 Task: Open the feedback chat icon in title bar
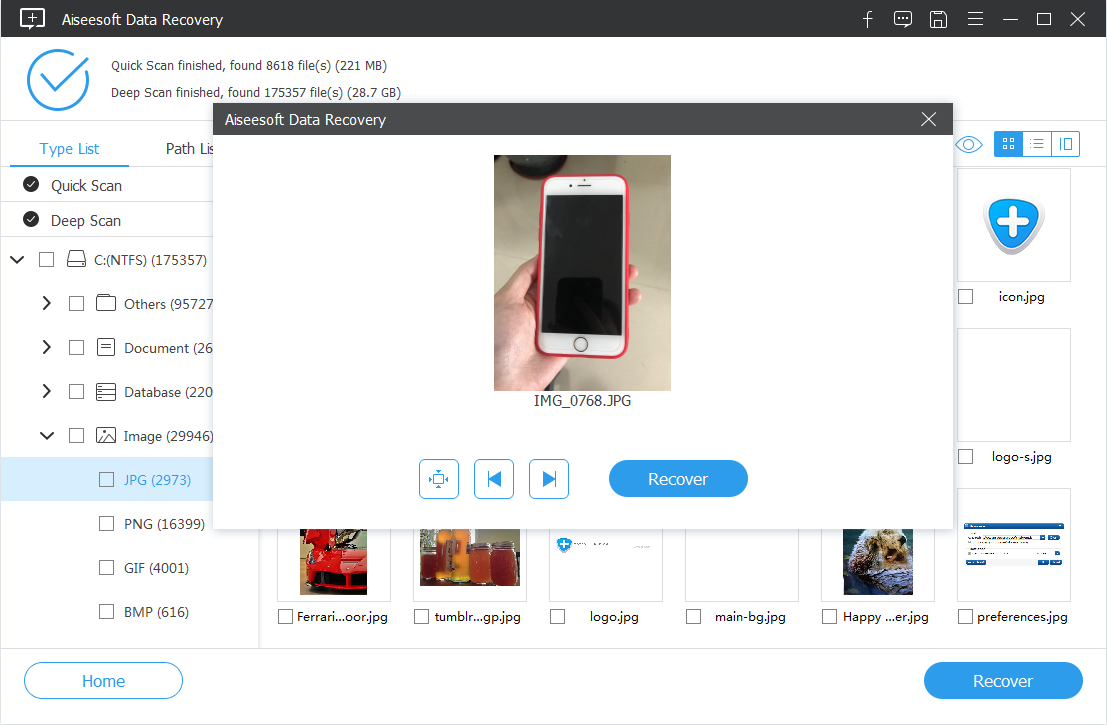click(902, 19)
